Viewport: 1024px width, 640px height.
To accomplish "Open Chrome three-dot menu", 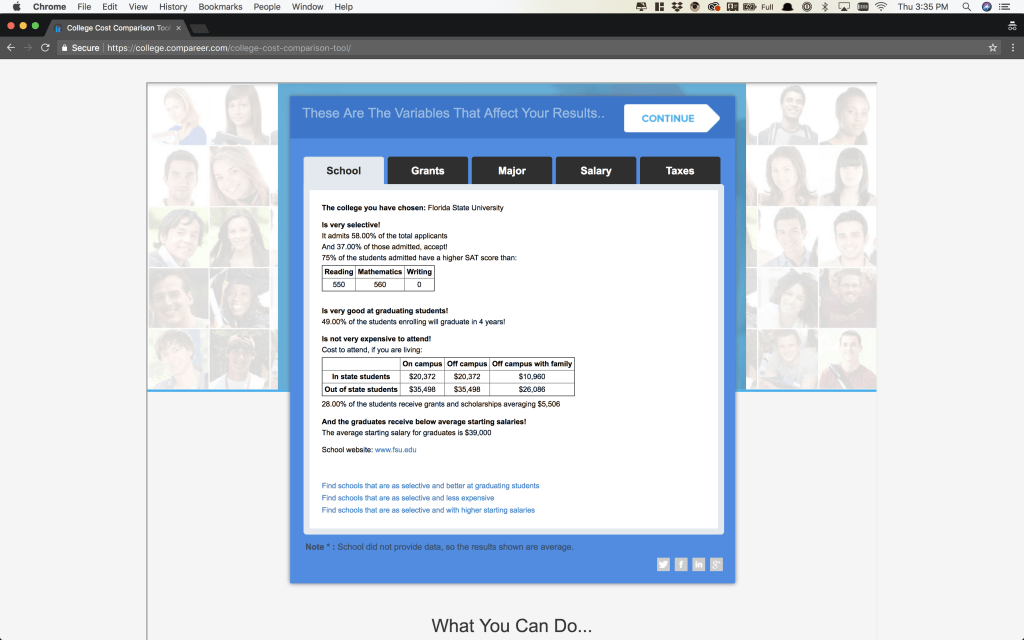I will [x=1013, y=48].
